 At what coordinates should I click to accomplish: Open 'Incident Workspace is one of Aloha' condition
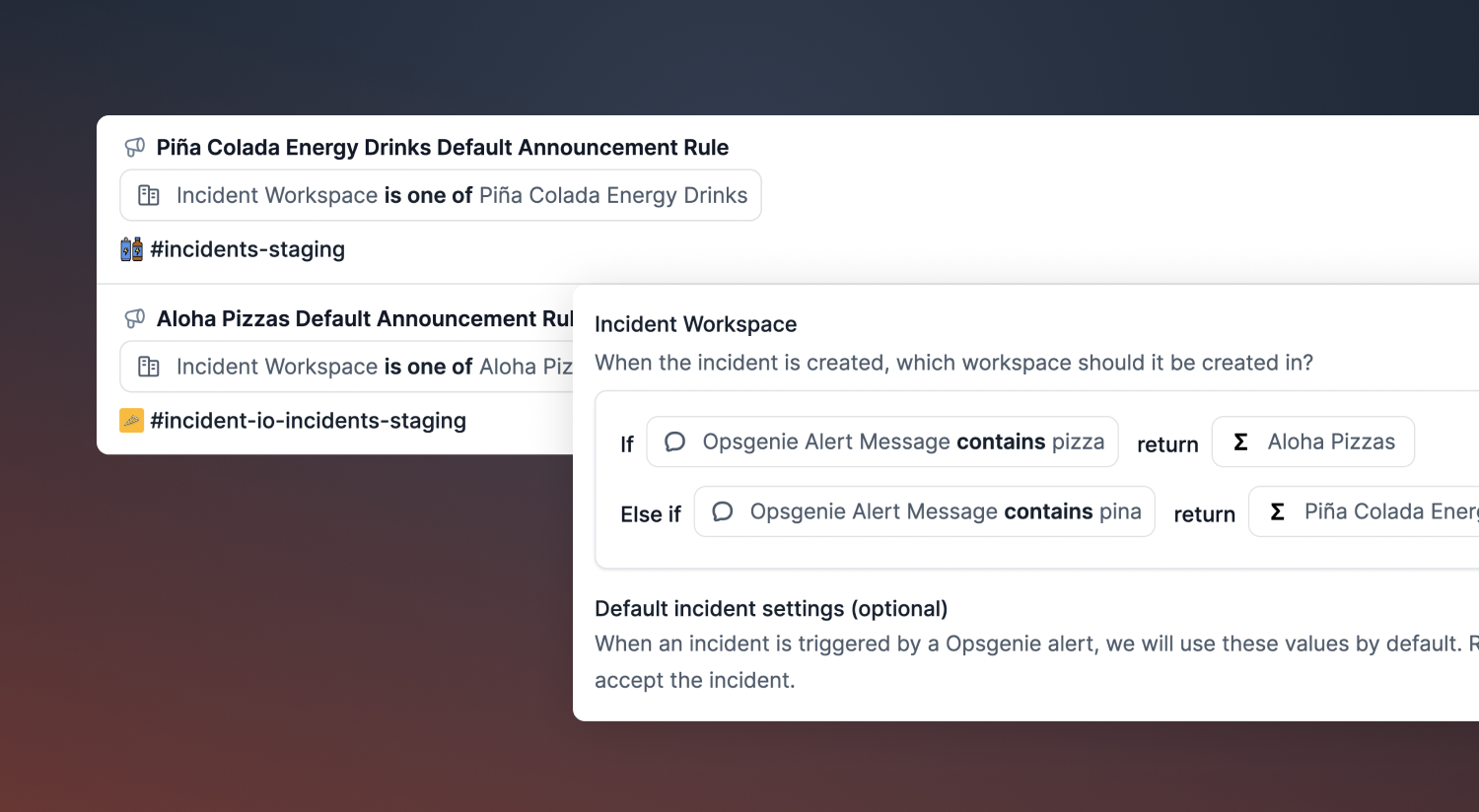click(x=347, y=367)
